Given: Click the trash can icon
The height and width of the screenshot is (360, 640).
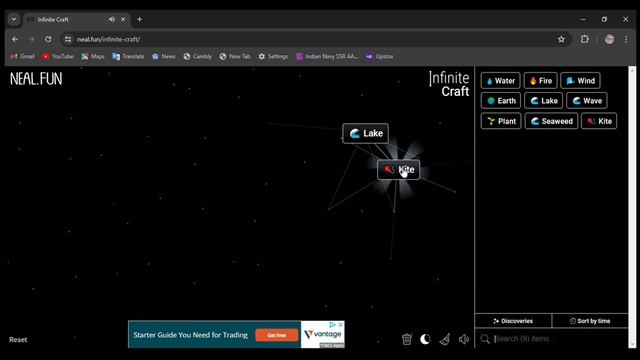Looking at the screenshot, I should click(x=407, y=339).
